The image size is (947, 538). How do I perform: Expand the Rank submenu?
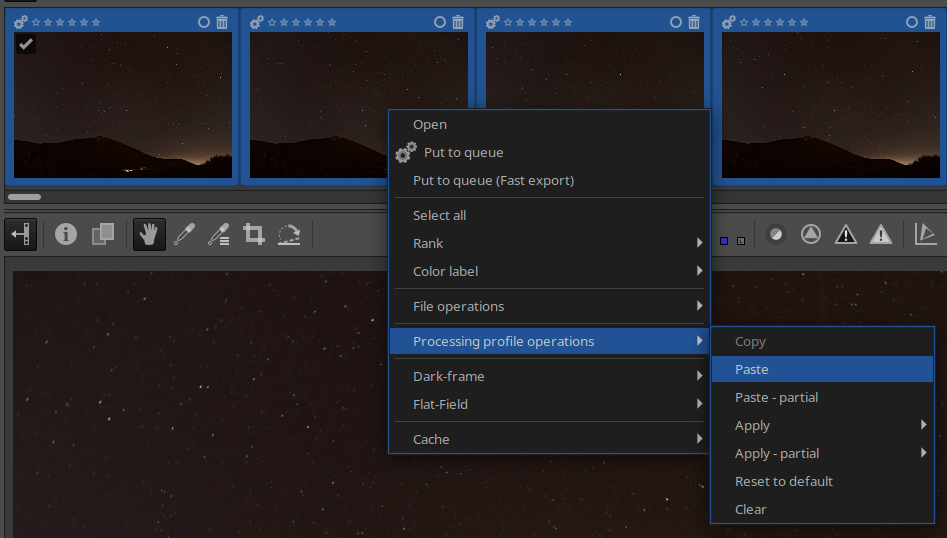tap(549, 243)
